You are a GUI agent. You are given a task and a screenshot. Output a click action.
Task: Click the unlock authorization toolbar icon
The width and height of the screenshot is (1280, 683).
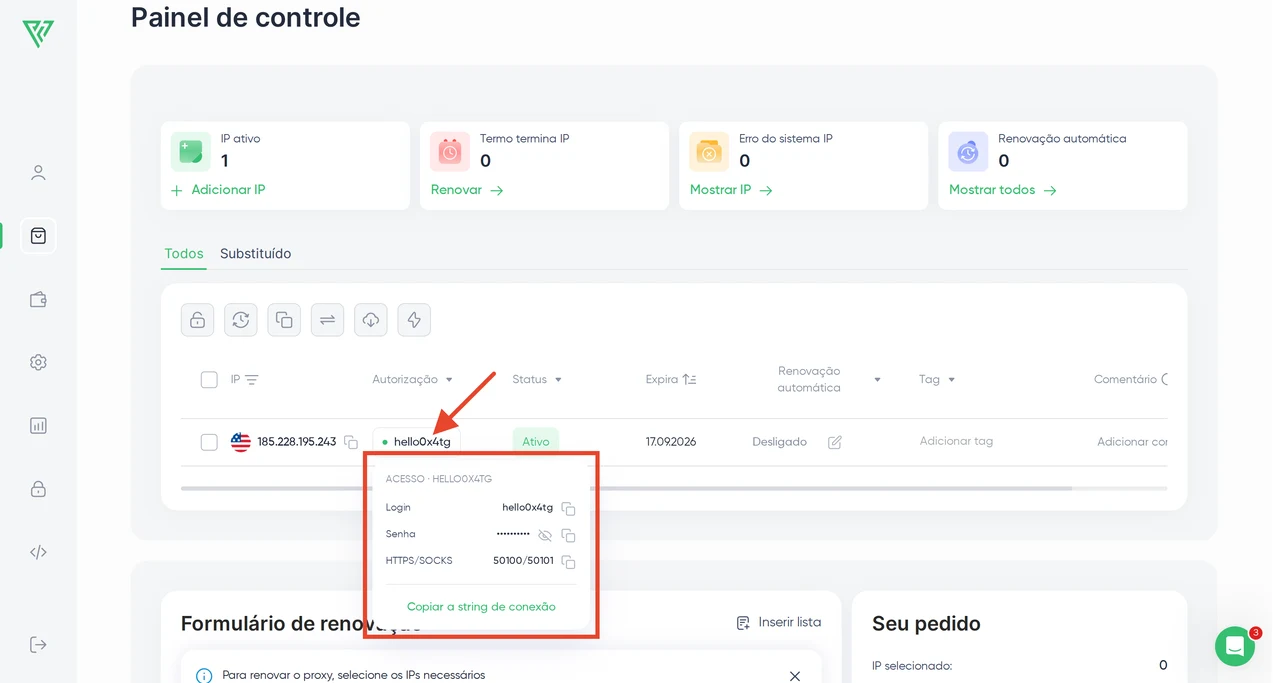click(198, 320)
